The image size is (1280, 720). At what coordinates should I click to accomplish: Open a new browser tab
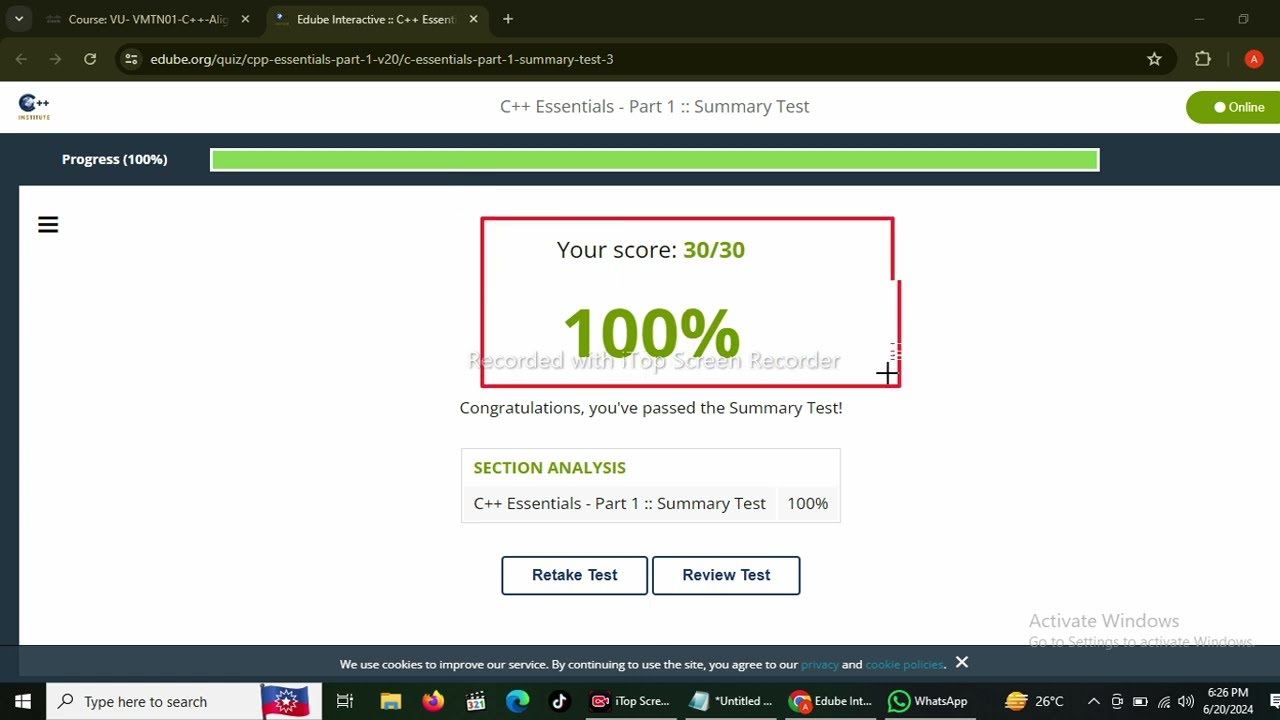coord(508,19)
